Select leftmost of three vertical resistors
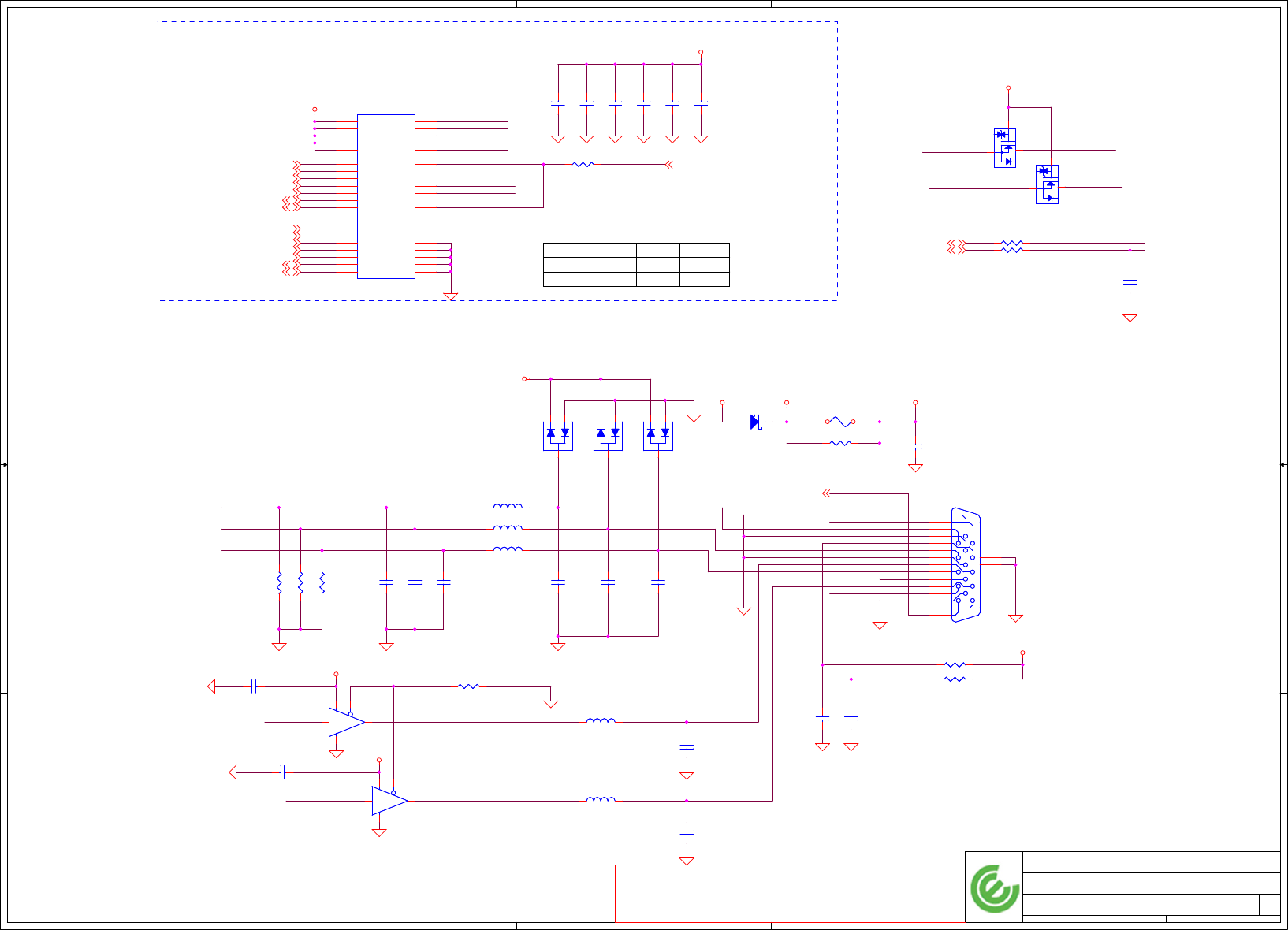This screenshot has height=930, width=1288. (x=279, y=583)
